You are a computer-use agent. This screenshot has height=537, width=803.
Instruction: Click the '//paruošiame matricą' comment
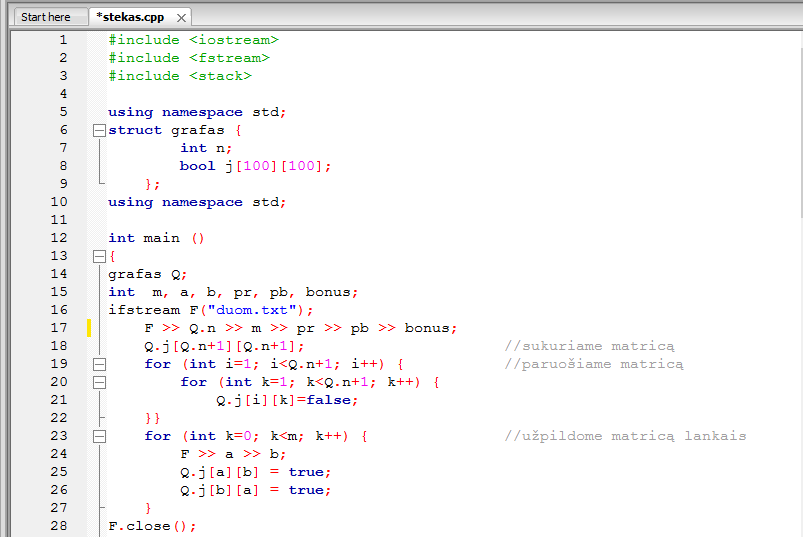coord(594,364)
